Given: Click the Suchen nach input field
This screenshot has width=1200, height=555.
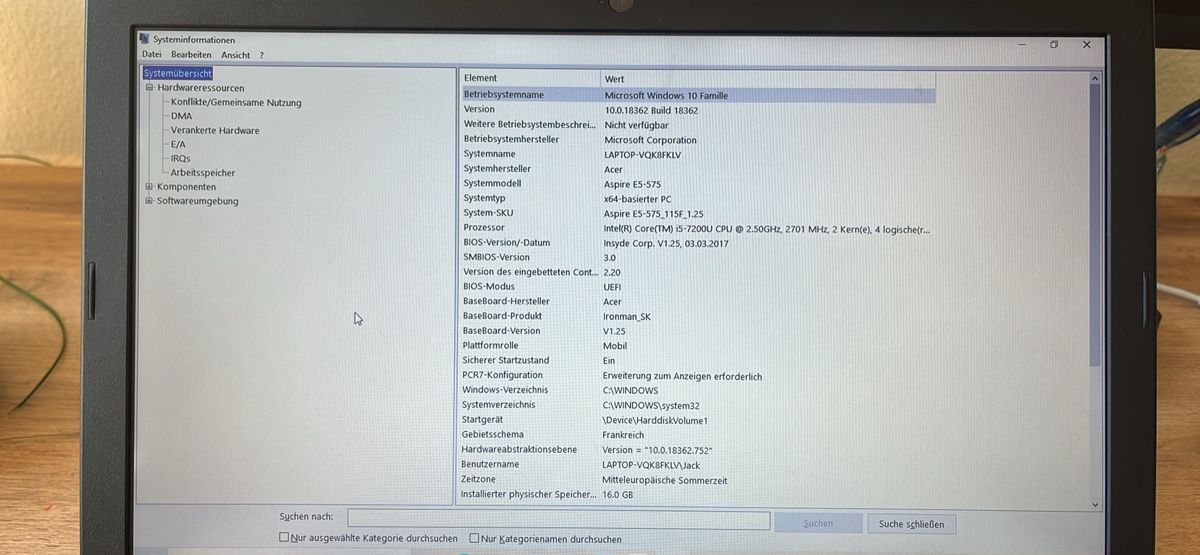Looking at the screenshot, I should pyautogui.click(x=558, y=520).
